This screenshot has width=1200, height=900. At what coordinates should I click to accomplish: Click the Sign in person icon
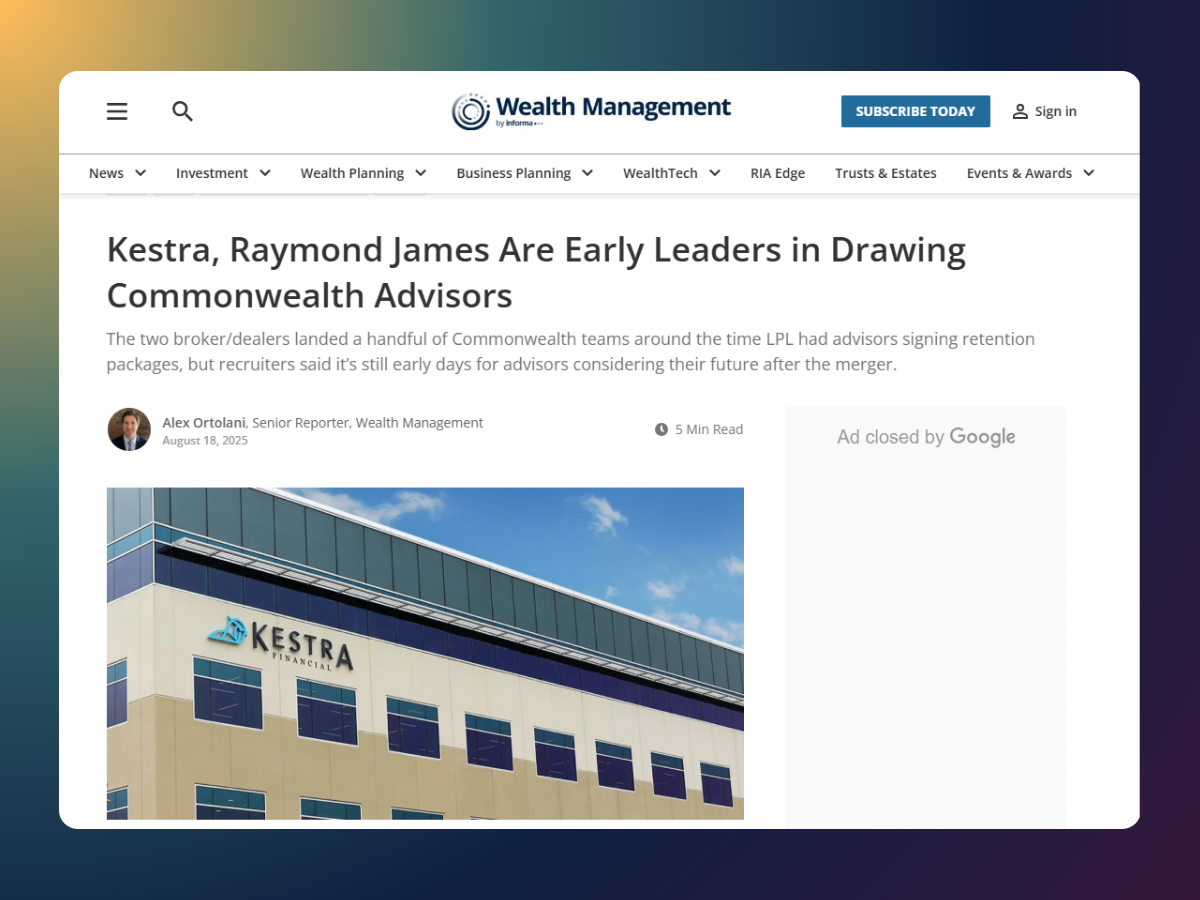click(1020, 111)
